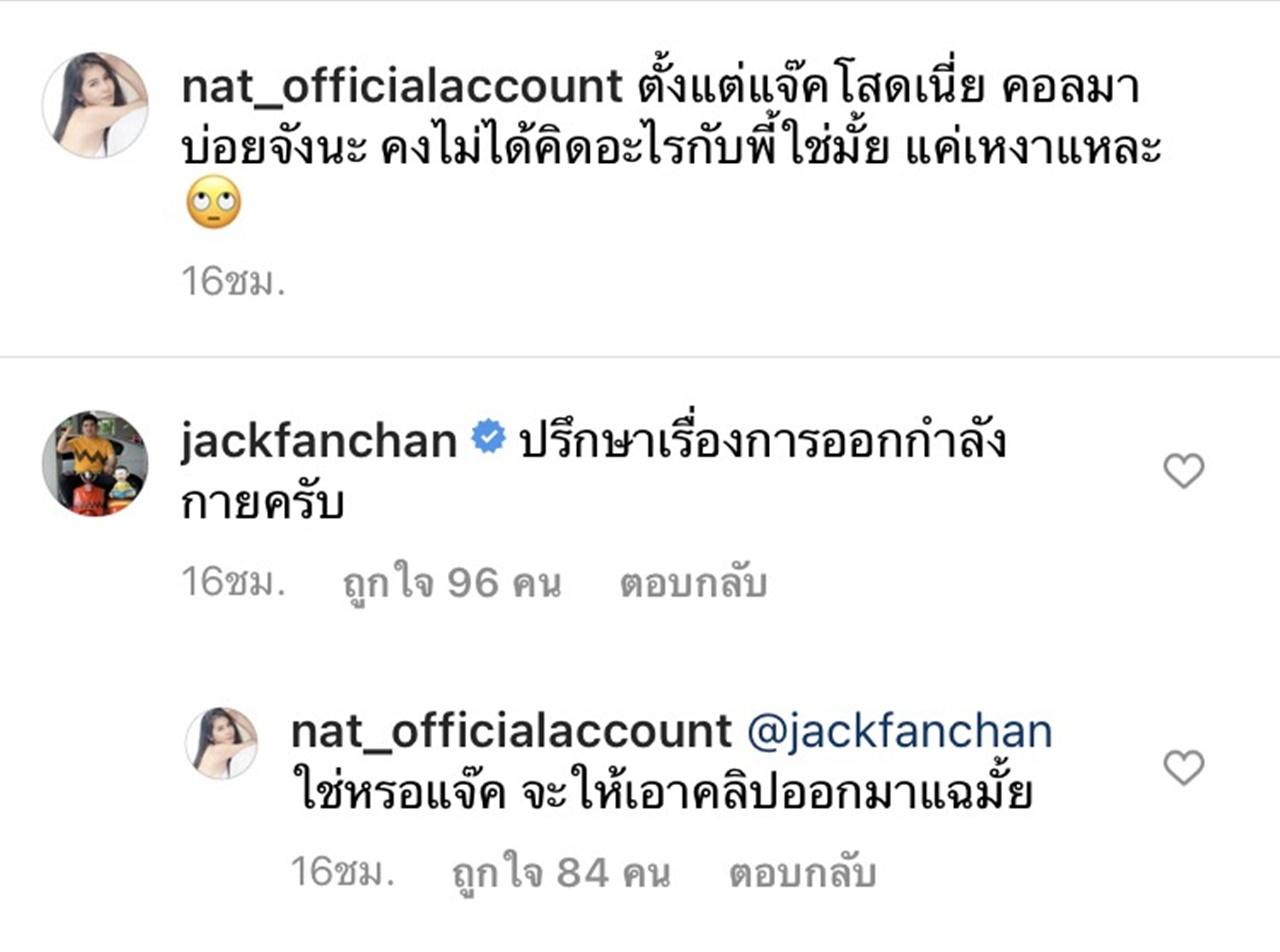The height and width of the screenshot is (952, 1280).
Task: View who liked: ถูกใจ 84 คน
Action: pyautogui.click(x=561, y=873)
